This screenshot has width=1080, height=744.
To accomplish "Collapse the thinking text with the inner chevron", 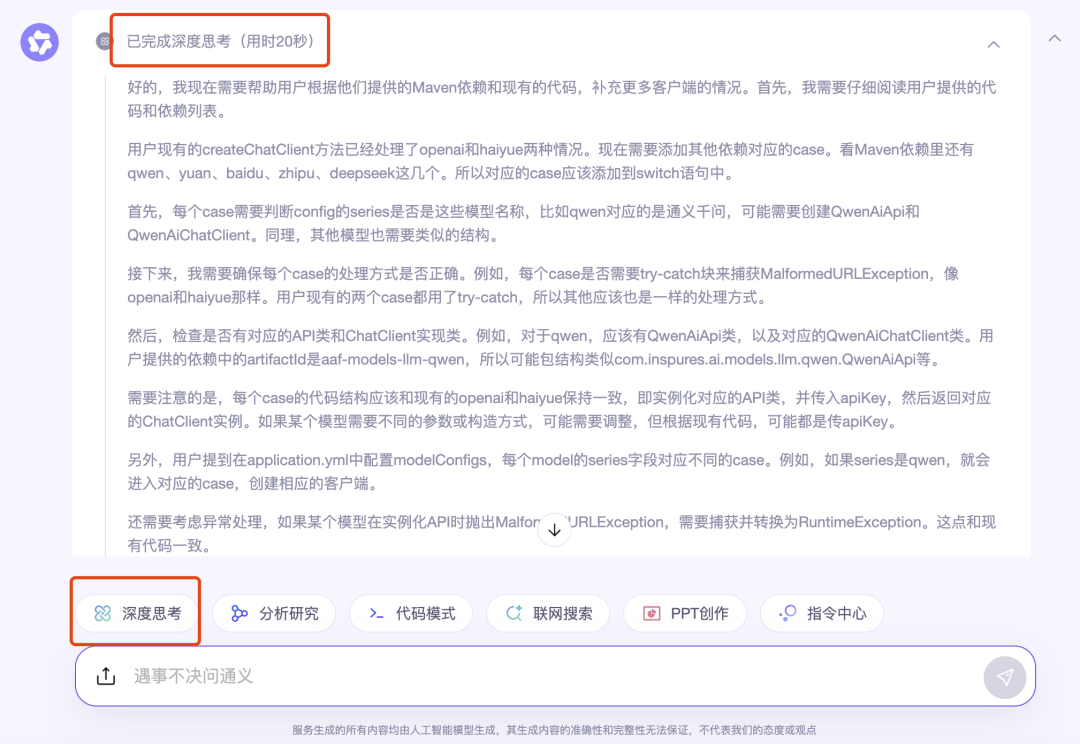I will [993, 44].
